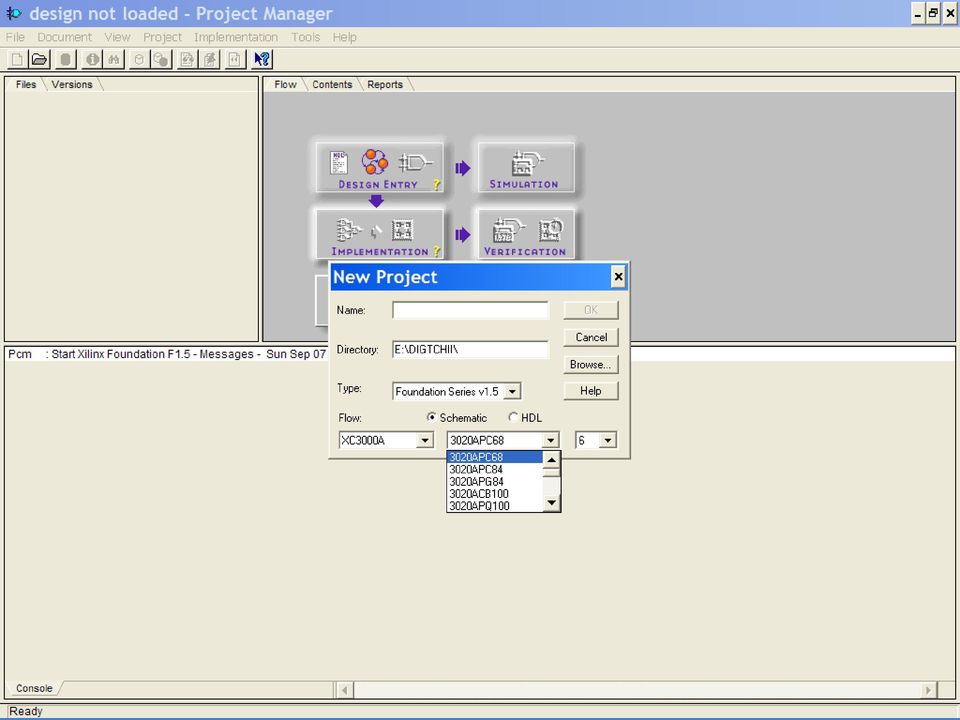
Task: Open the Document menu
Action: [x=64, y=37]
